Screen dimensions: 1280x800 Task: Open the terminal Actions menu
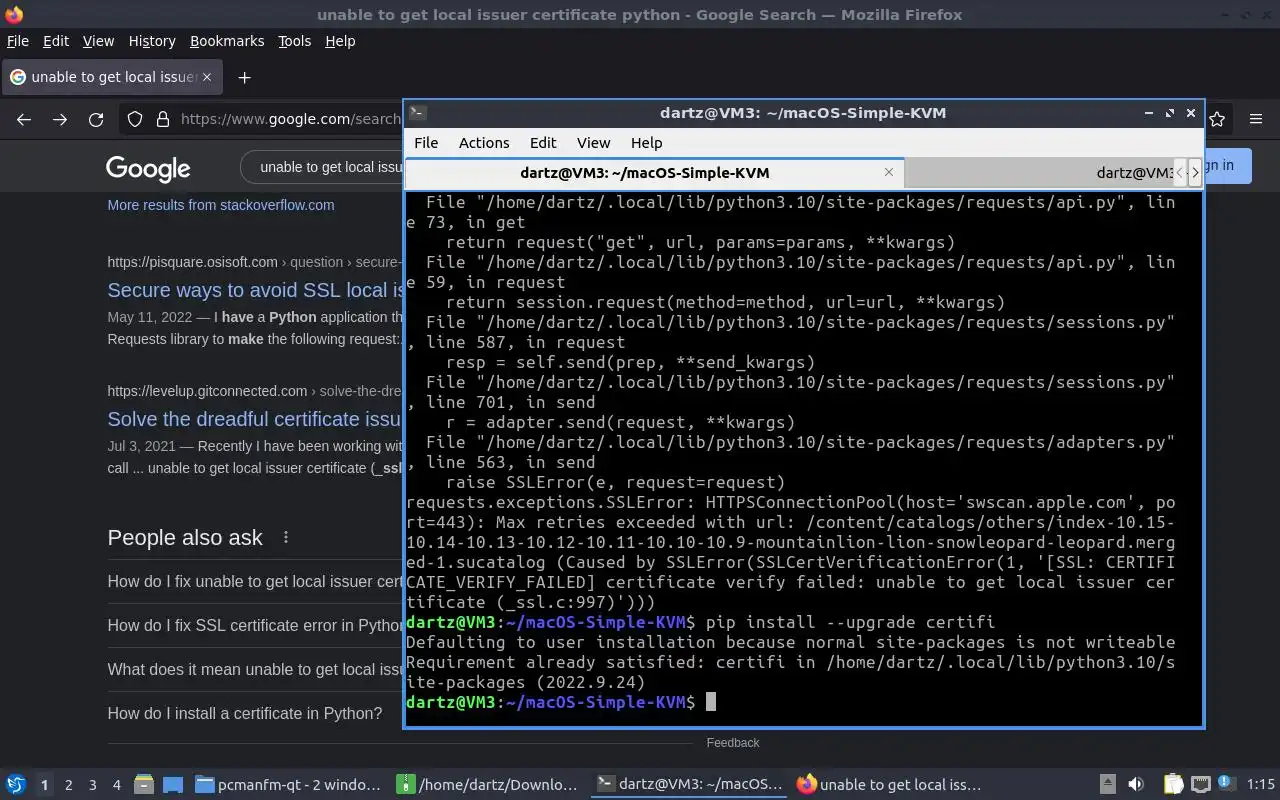(484, 143)
